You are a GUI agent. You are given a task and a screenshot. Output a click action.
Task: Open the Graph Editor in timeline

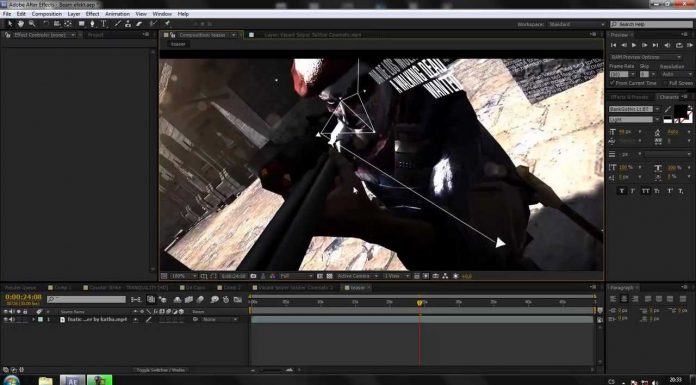tap(237, 300)
